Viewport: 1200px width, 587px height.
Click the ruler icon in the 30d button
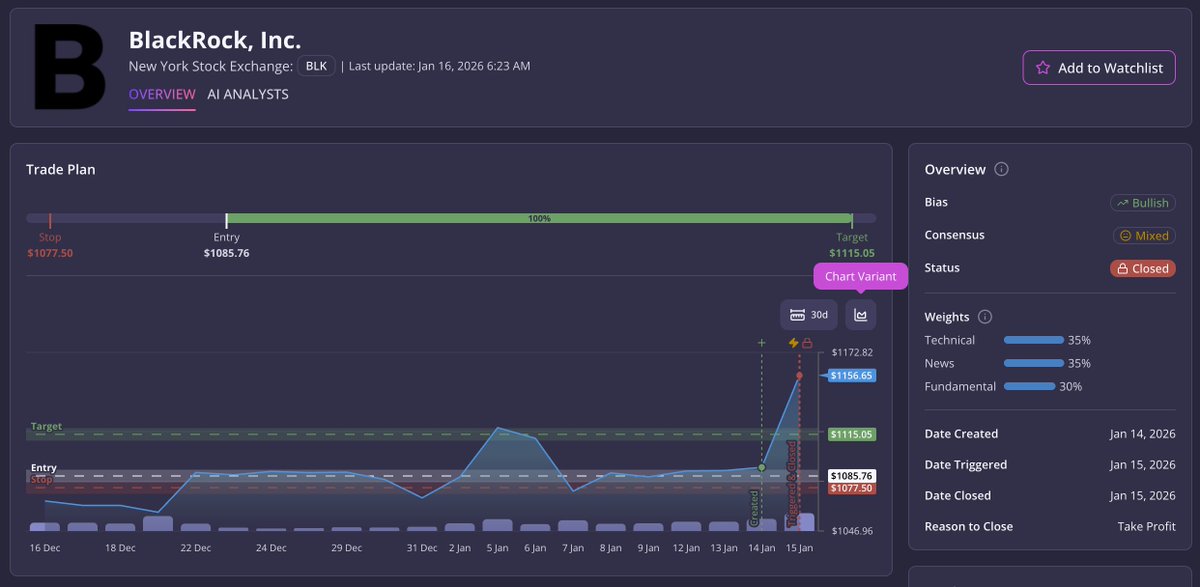(797, 315)
